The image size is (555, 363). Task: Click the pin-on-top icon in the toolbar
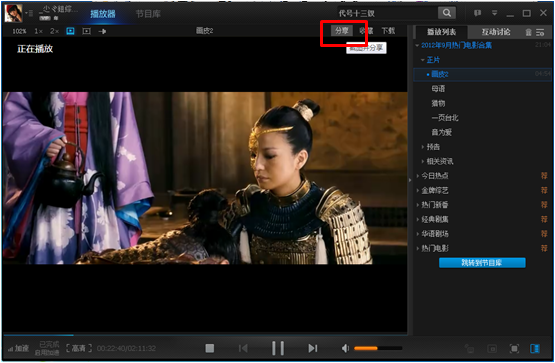coord(102,31)
